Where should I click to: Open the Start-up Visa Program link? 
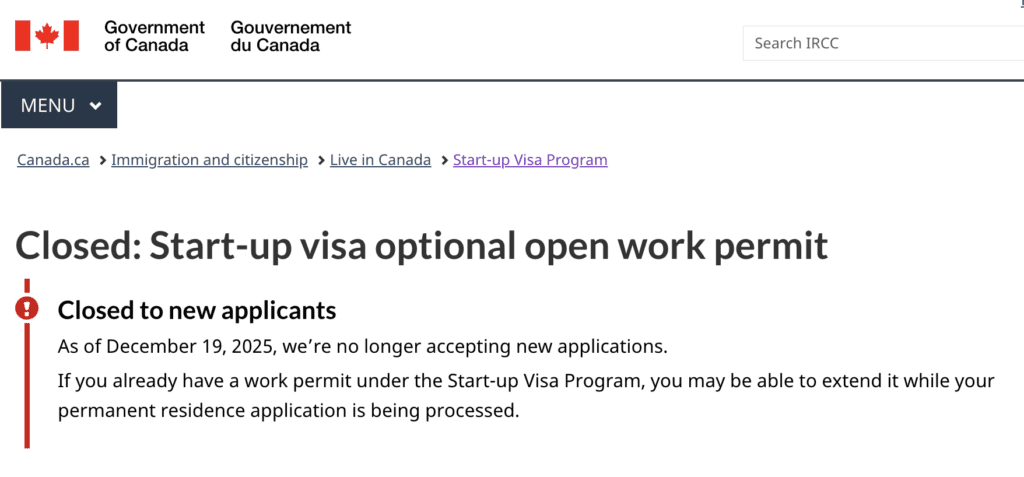(530, 160)
